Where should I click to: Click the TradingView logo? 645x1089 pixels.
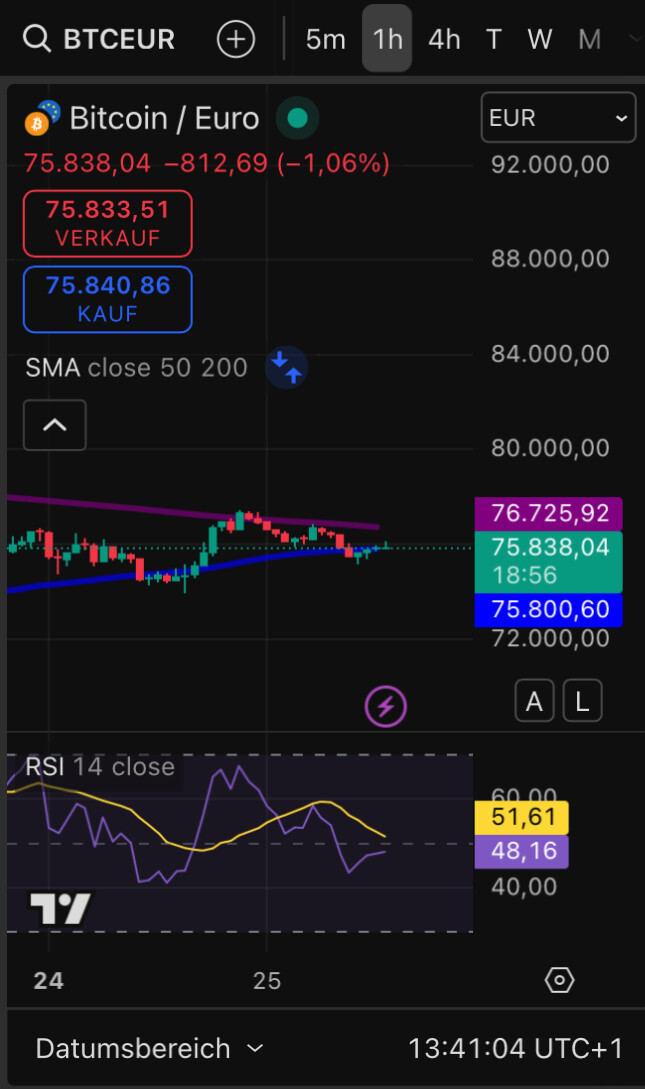[x=60, y=908]
